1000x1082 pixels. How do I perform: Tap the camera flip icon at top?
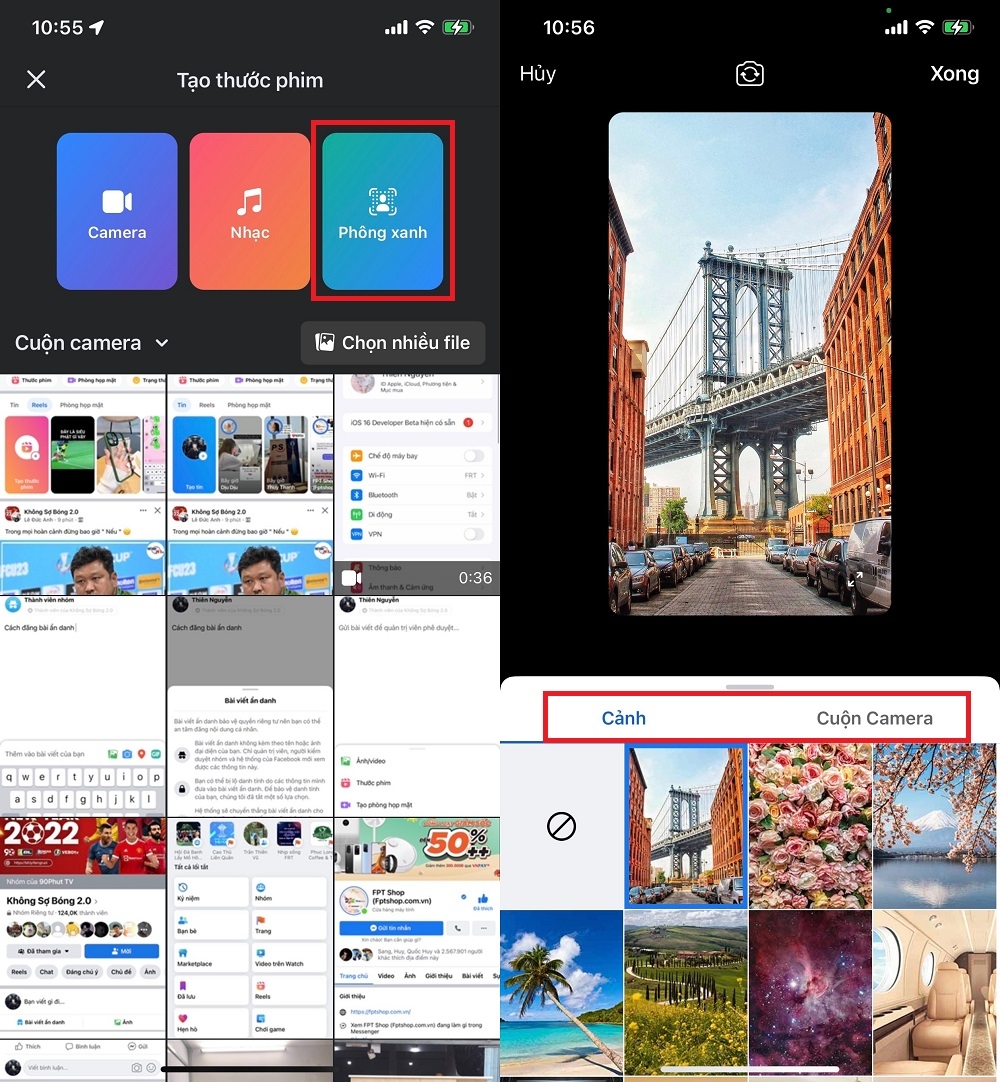click(x=748, y=73)
